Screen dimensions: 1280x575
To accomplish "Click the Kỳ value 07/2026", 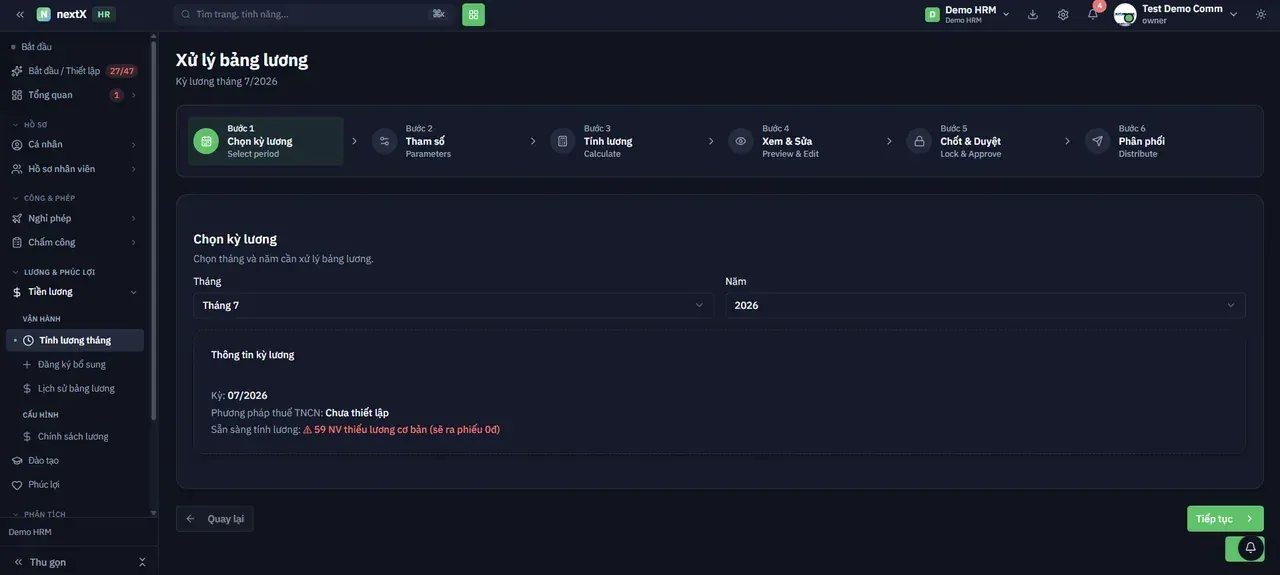I will pos(247,396).
